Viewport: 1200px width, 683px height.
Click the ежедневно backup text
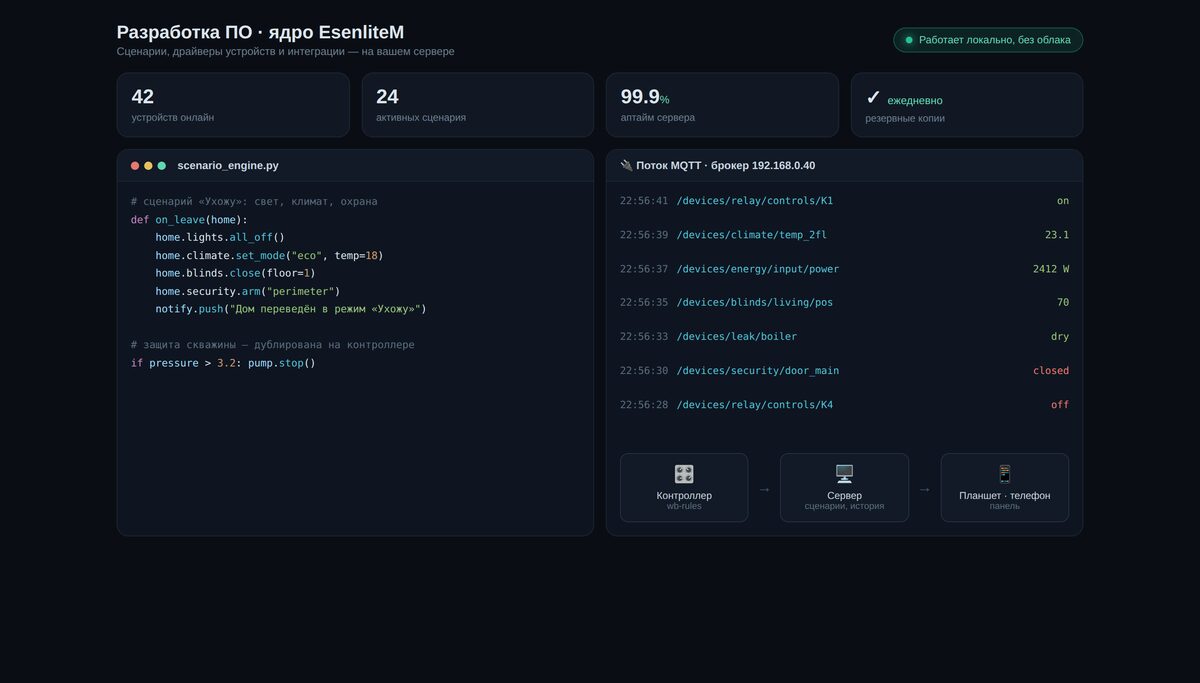[915, 101]
